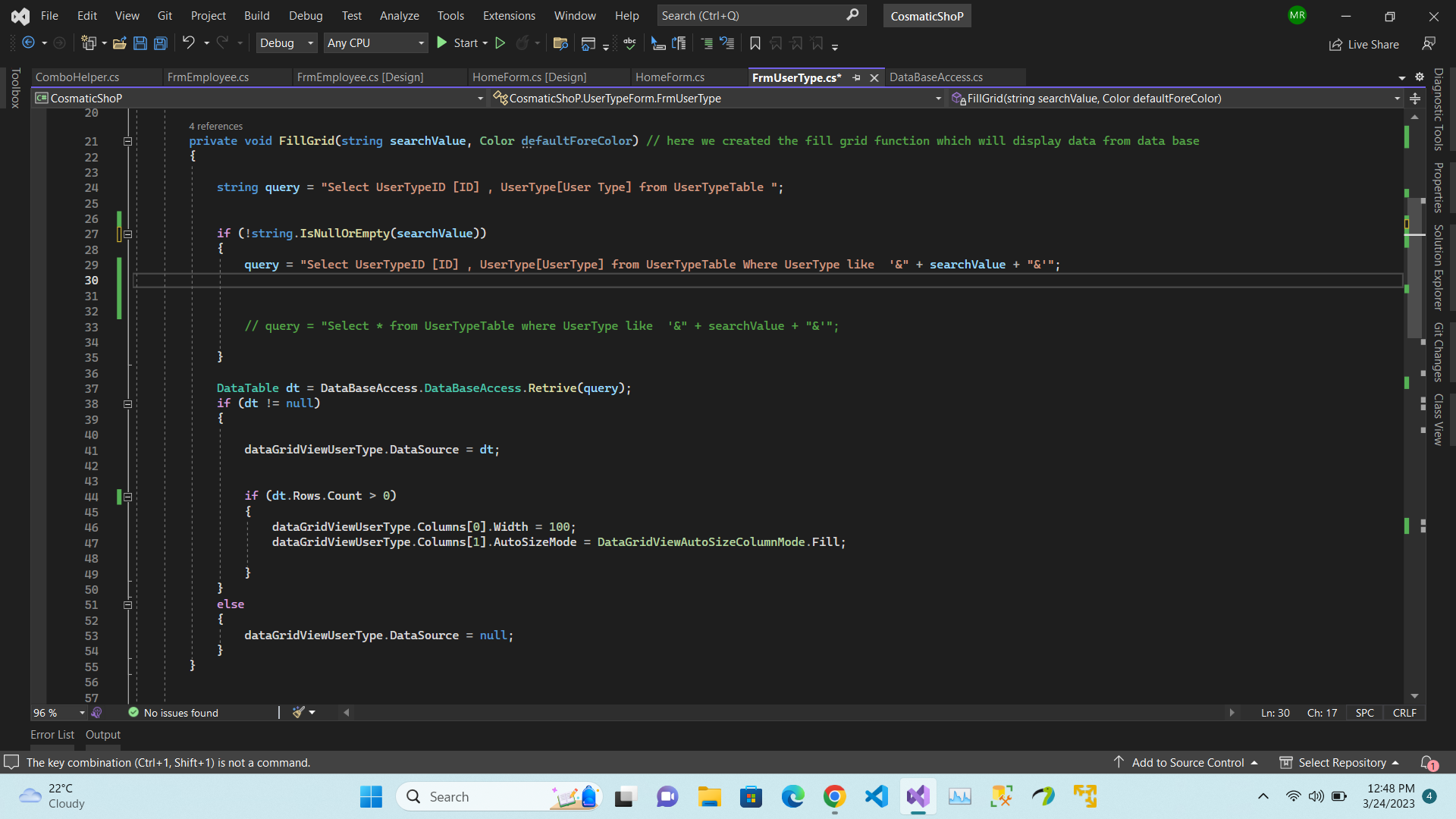The height and width of the screenshot is (819, 1456).
Task: Click the code cleanup broom icon
Action: pyautogui.click(x=299, y=712)
